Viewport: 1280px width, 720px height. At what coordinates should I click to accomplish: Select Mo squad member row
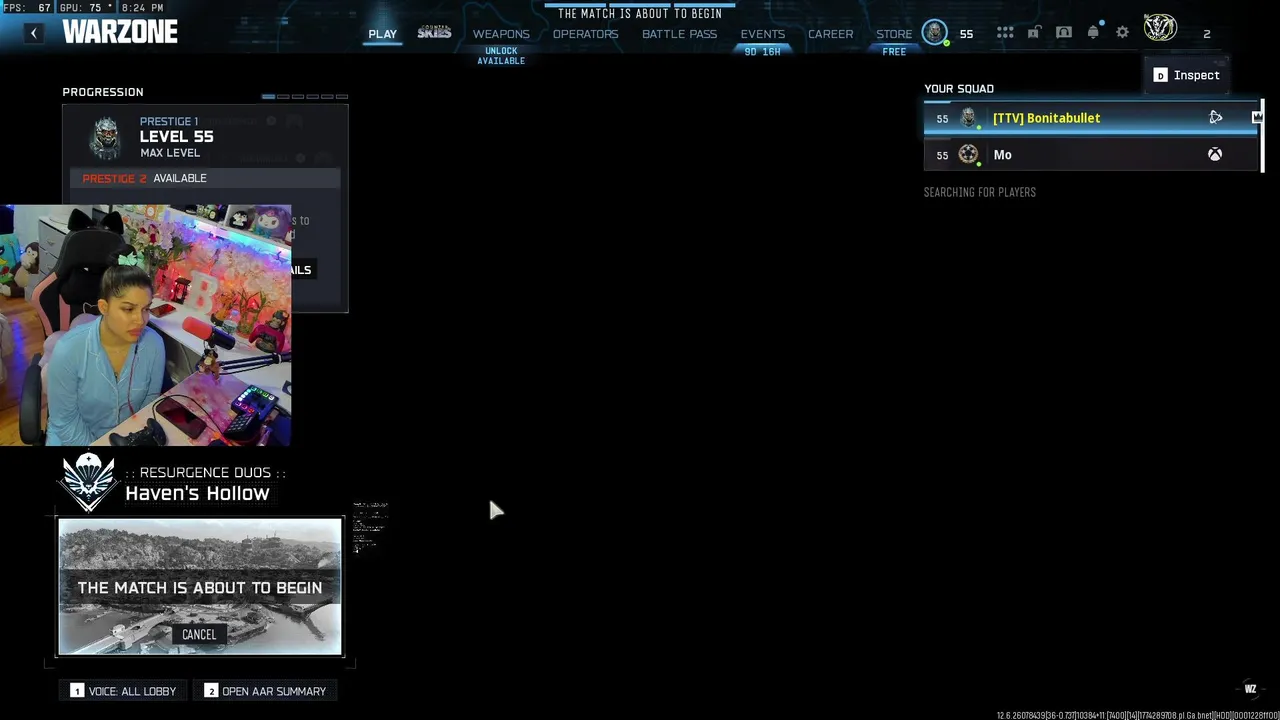point(1091,155)
